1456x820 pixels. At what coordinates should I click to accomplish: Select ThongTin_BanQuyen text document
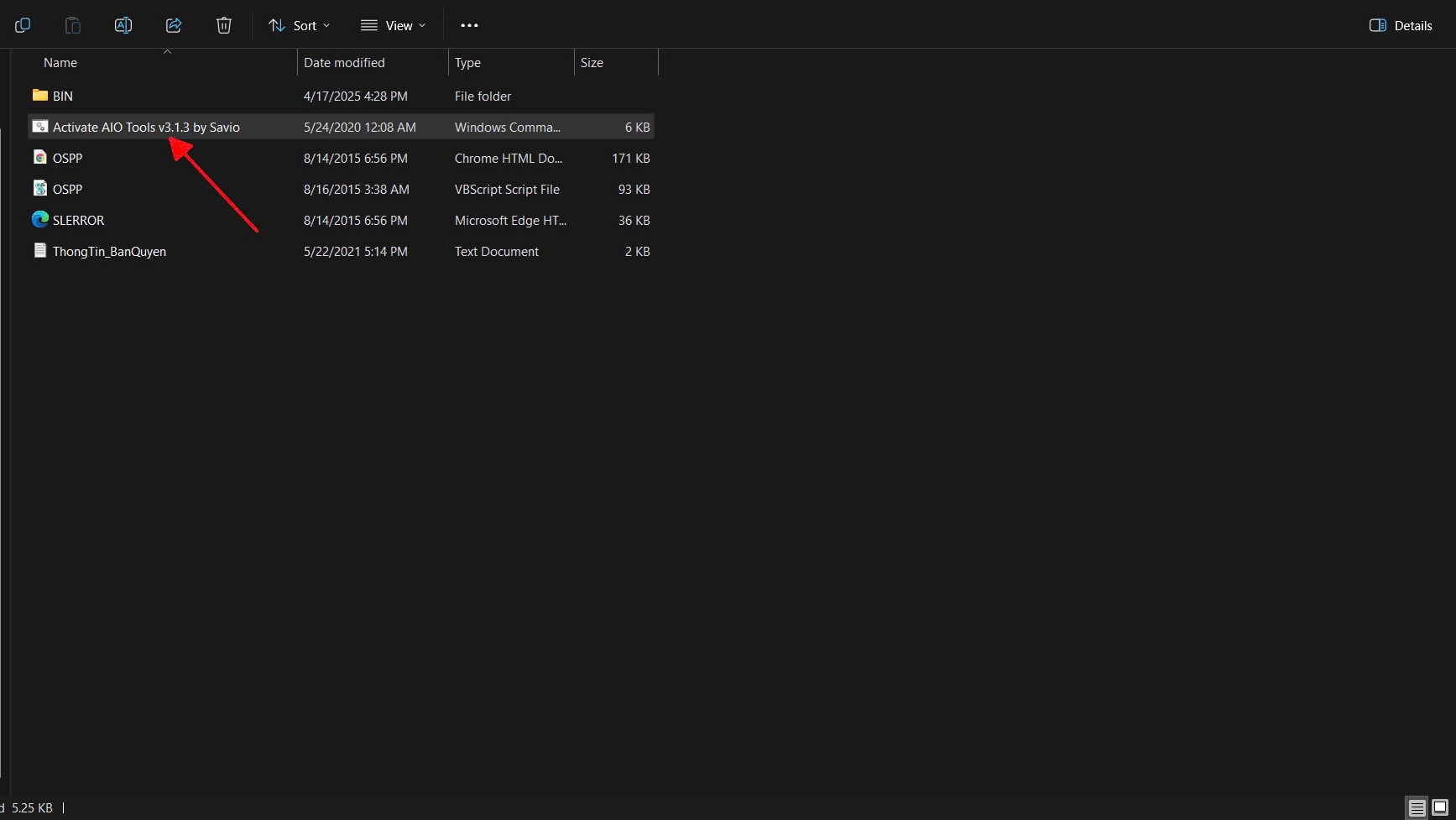[x=109, y=252]
